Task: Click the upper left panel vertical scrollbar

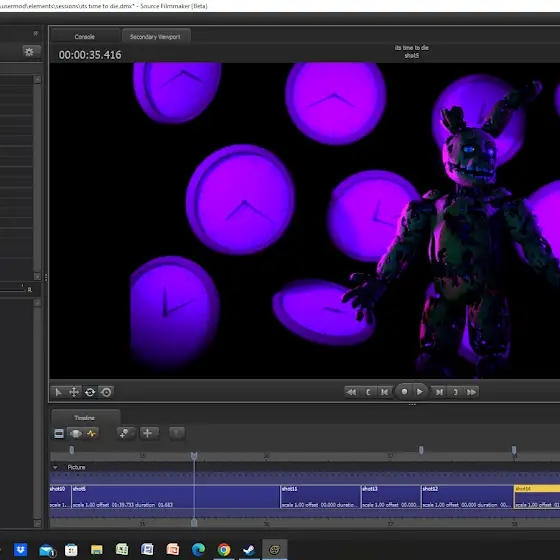Action: [x=37, y=178]
